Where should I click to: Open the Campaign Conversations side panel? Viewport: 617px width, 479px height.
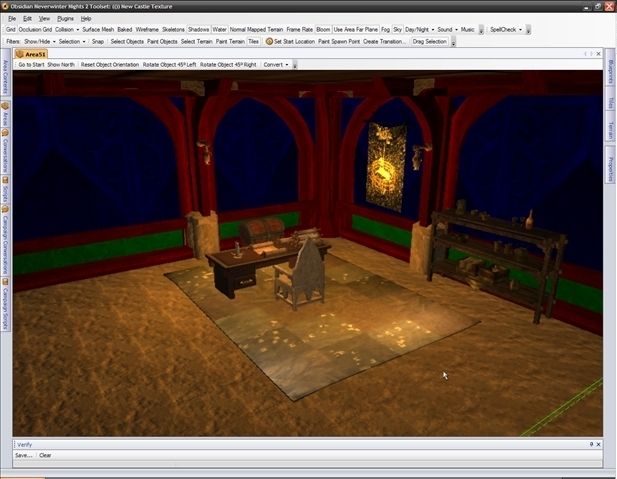pyautogui.click(x=5, y=243)
